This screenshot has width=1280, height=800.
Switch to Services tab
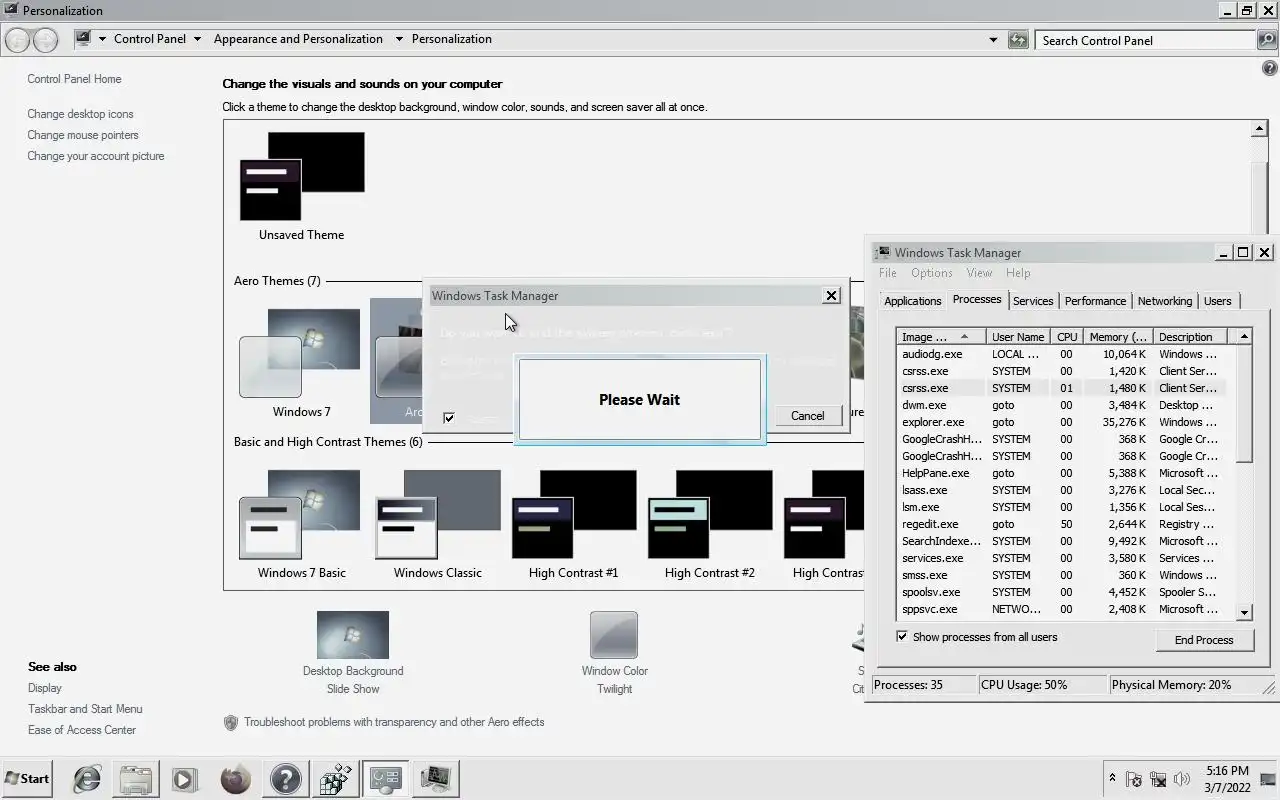1033,301
